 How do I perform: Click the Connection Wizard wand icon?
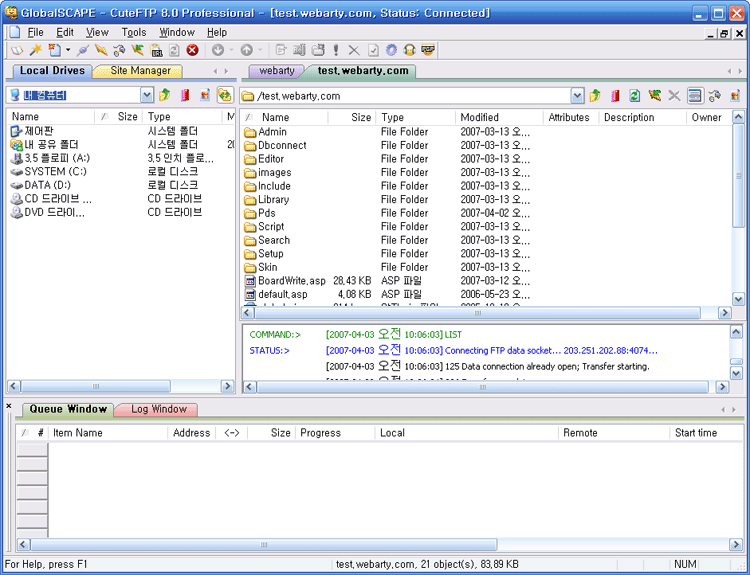pos(36,50)
